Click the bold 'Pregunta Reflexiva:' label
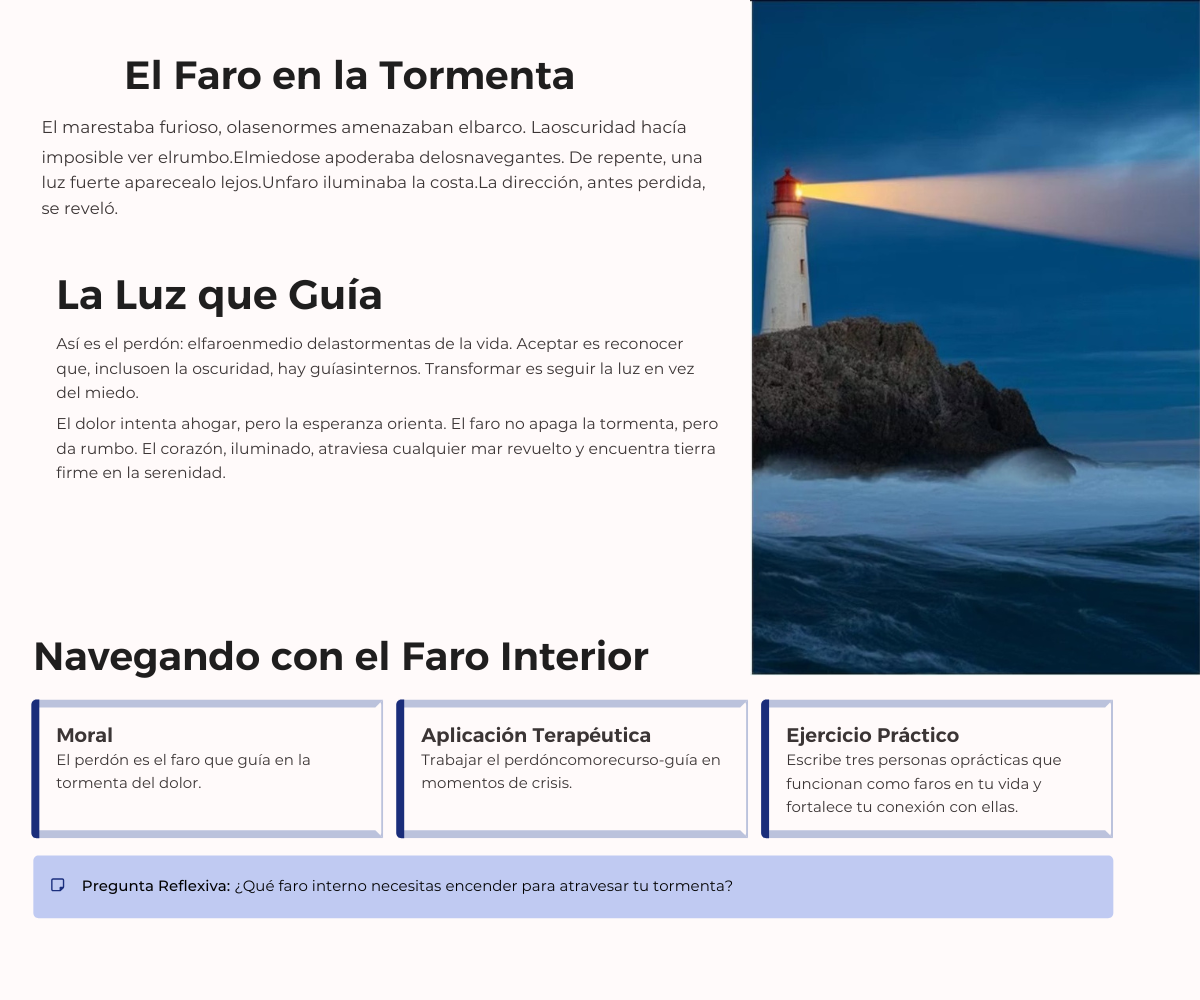 coord(156,886)
